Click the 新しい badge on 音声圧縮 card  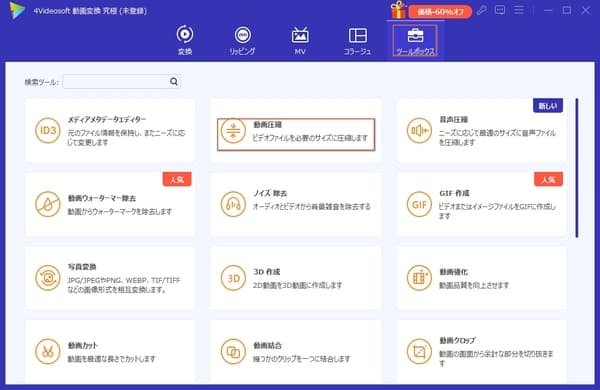coord(548,106)
